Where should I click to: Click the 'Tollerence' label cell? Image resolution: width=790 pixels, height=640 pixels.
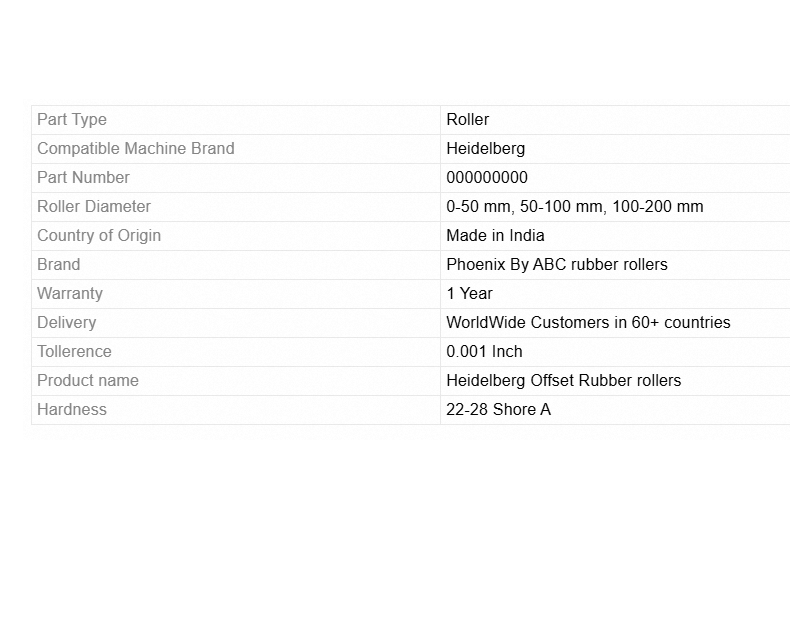click(x=75, y=352)
